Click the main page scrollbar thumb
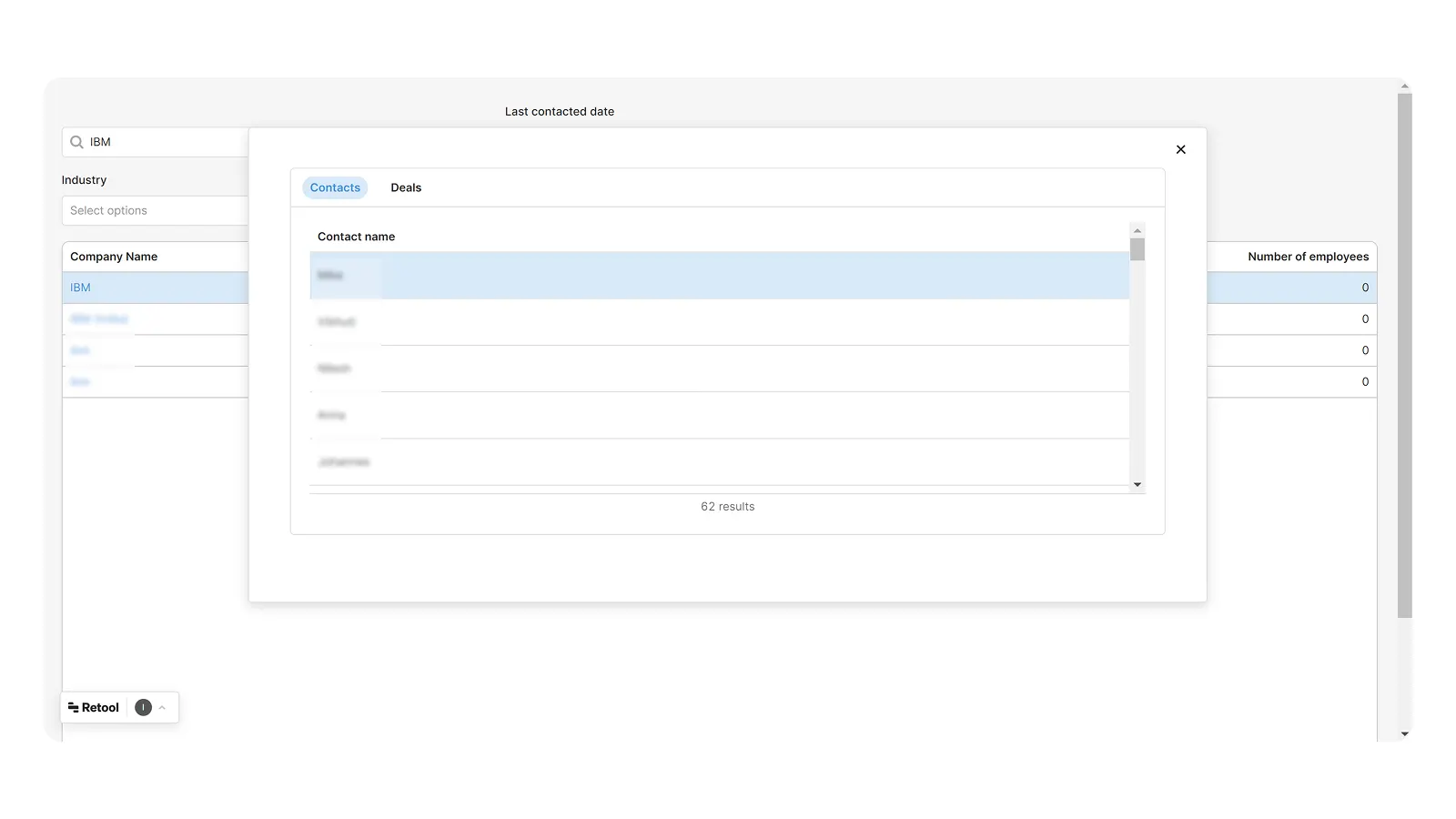 [1405, 355]
